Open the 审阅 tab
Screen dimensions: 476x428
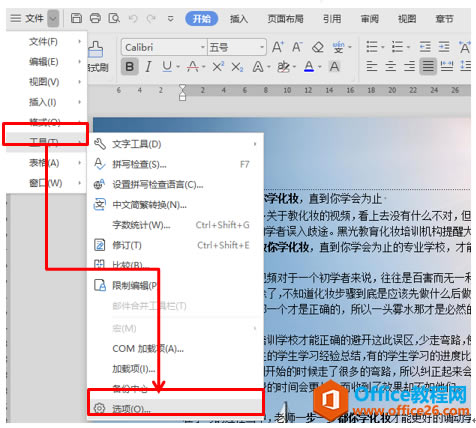point(369,18)
